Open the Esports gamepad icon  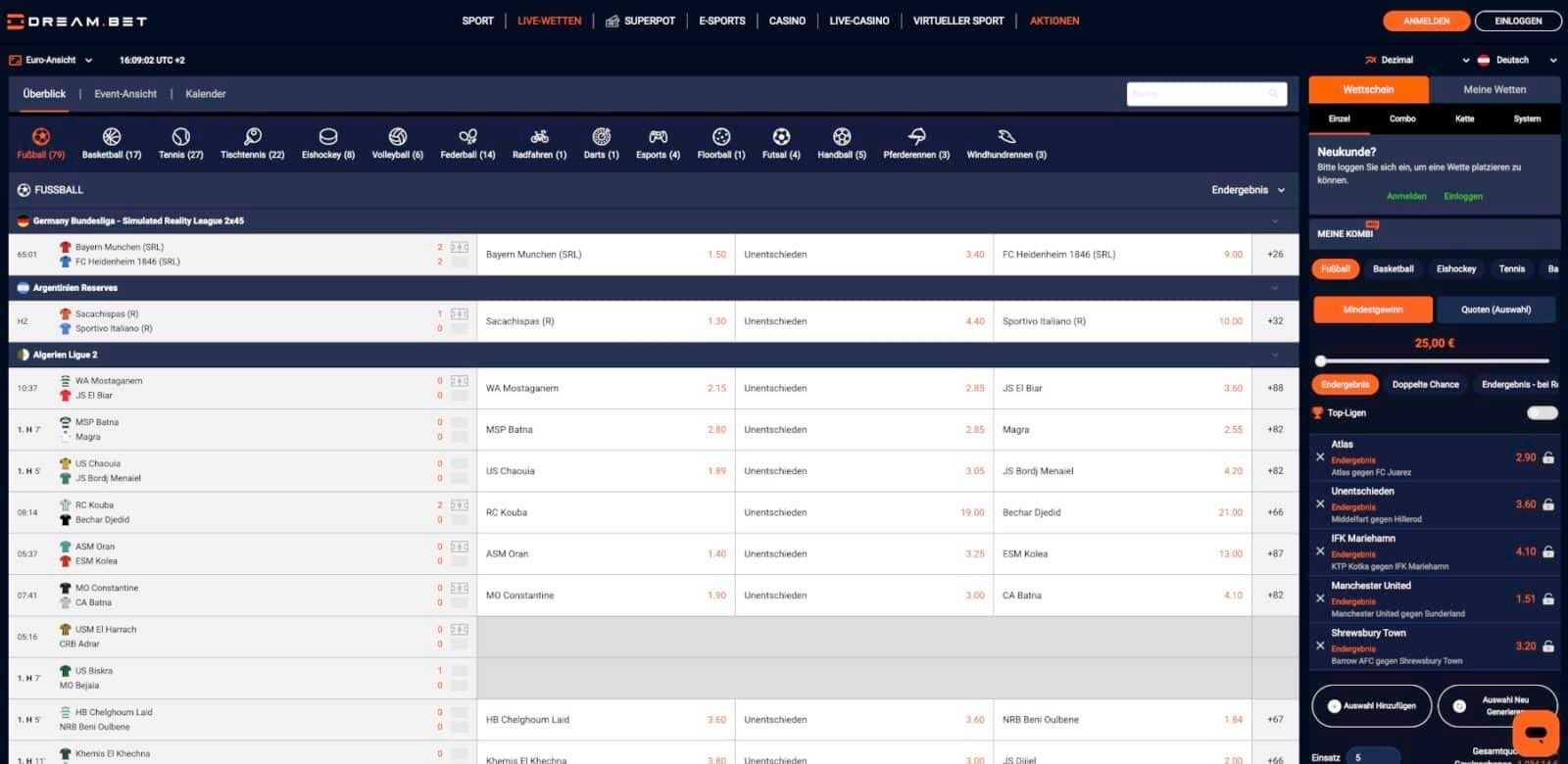(658, 137)
